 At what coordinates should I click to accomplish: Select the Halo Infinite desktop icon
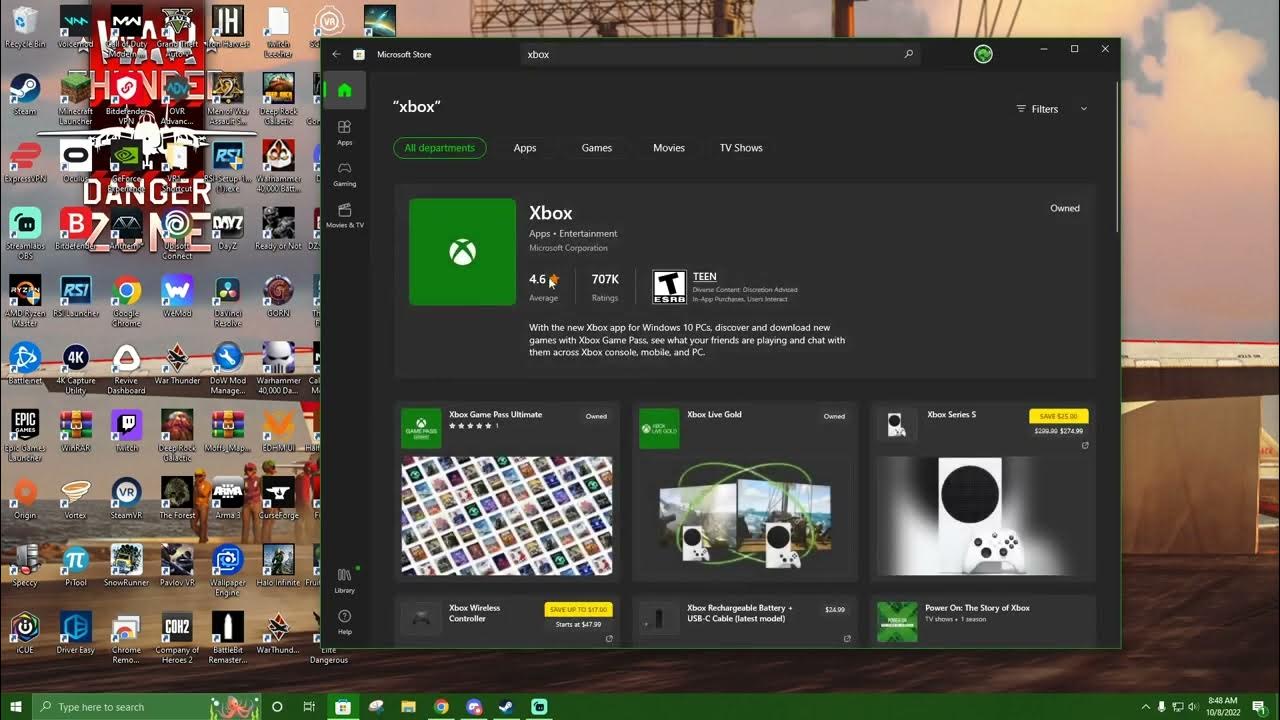click(279, 566)
